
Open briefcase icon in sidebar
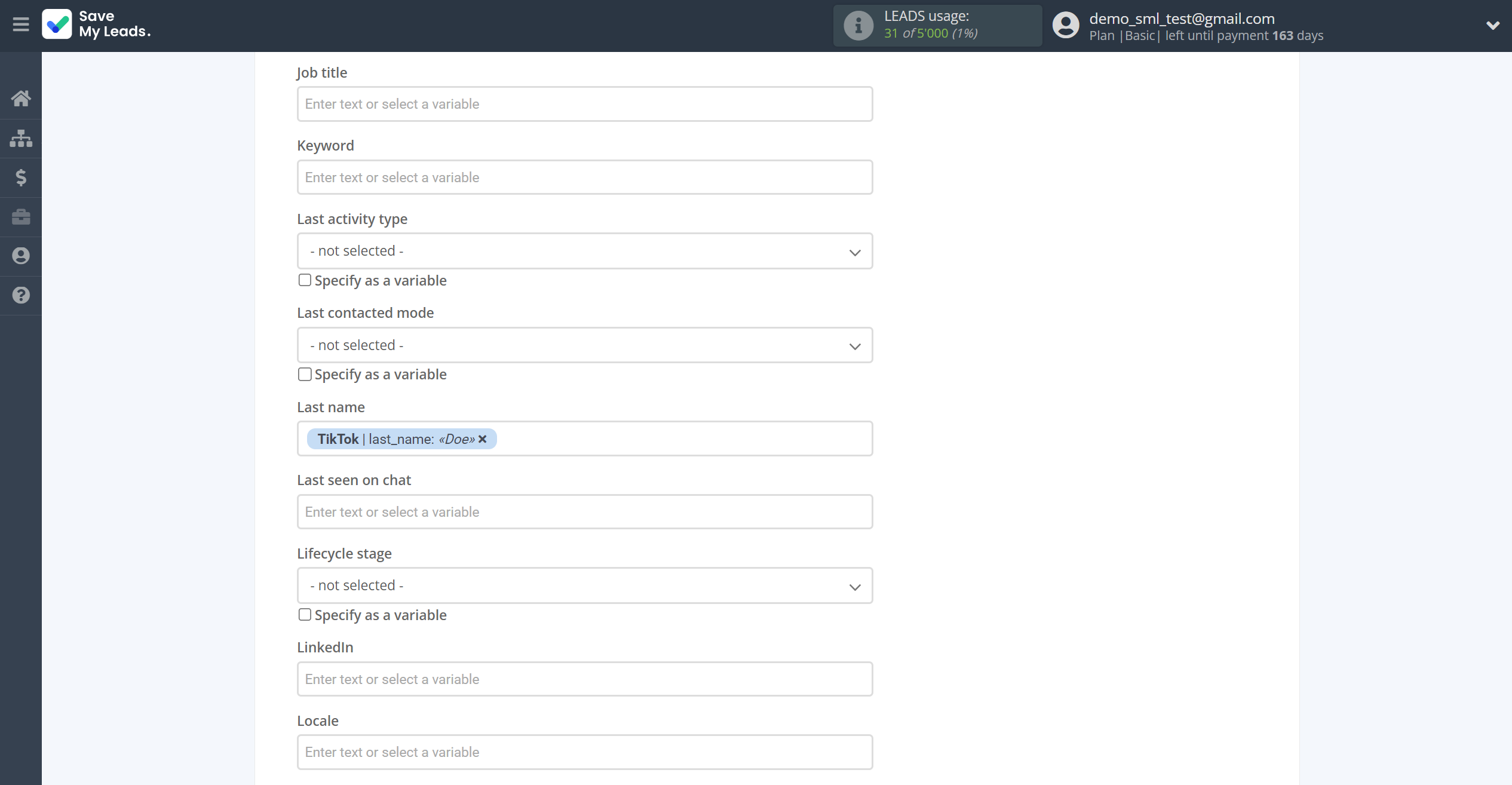21,216
